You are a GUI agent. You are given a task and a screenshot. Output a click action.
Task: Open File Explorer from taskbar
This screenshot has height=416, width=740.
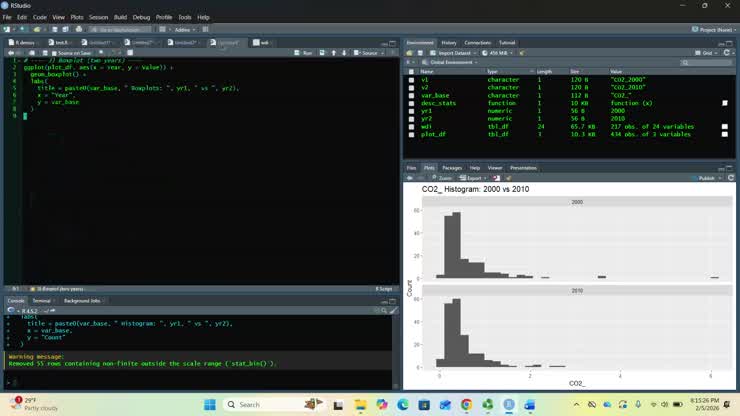point(360,405)
